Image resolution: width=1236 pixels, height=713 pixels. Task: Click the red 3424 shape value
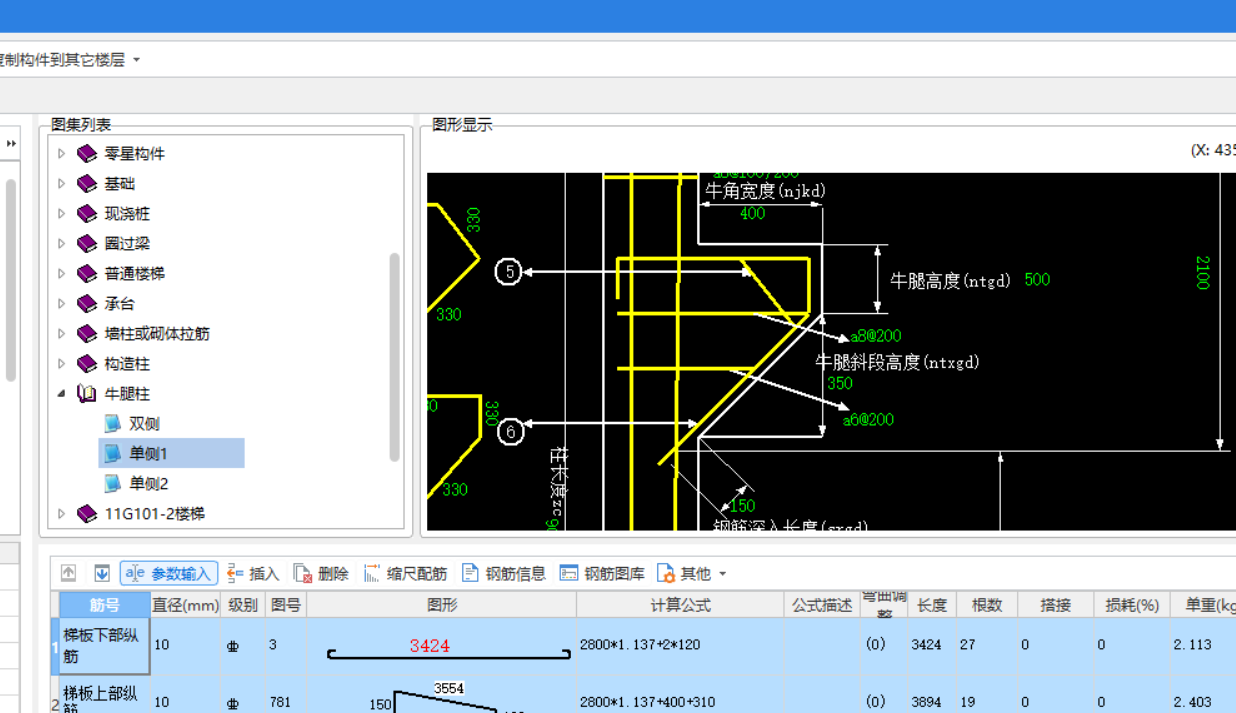tap(429, 646)
